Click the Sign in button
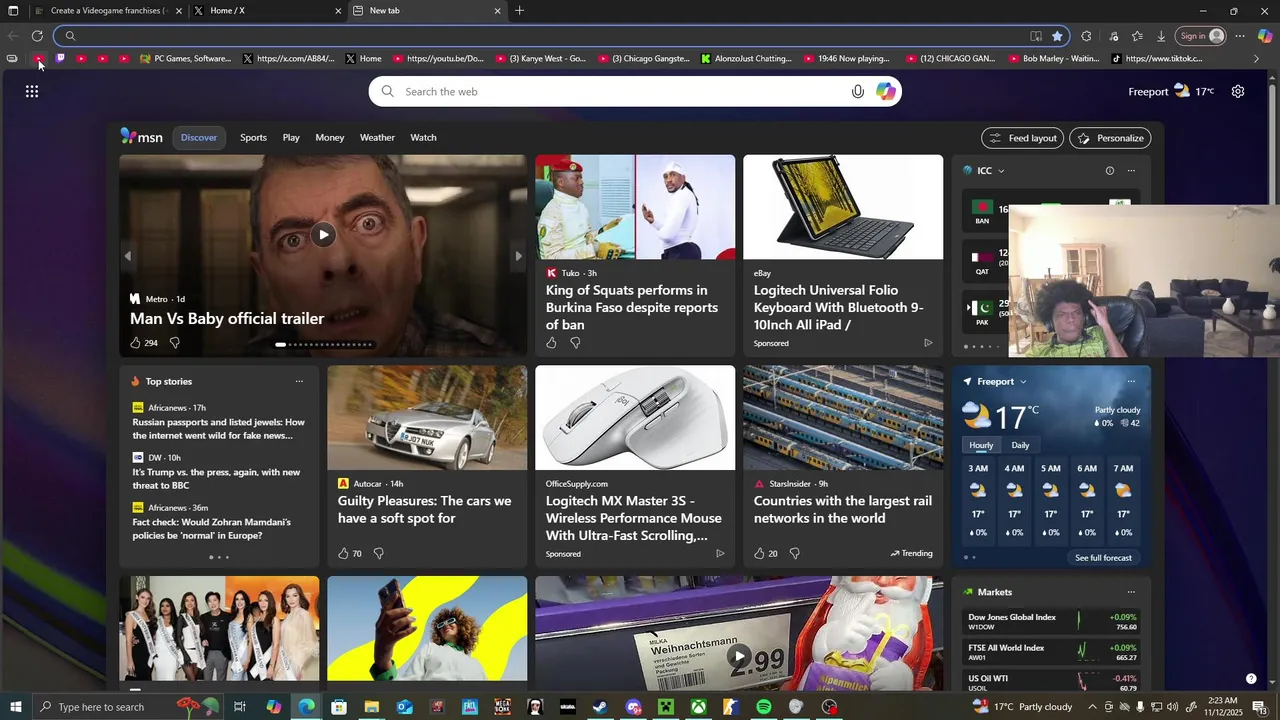The width and height of the screenshot is (1280, 720). (1201, 36)
